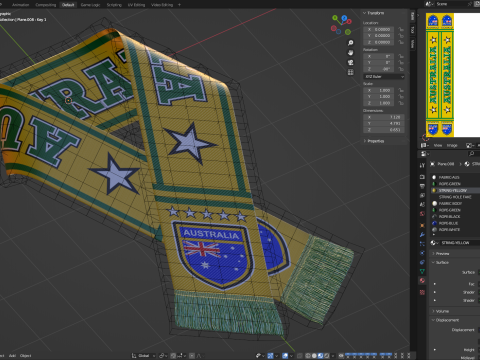Select wireframe viewport shading

(x=308, y=356)
